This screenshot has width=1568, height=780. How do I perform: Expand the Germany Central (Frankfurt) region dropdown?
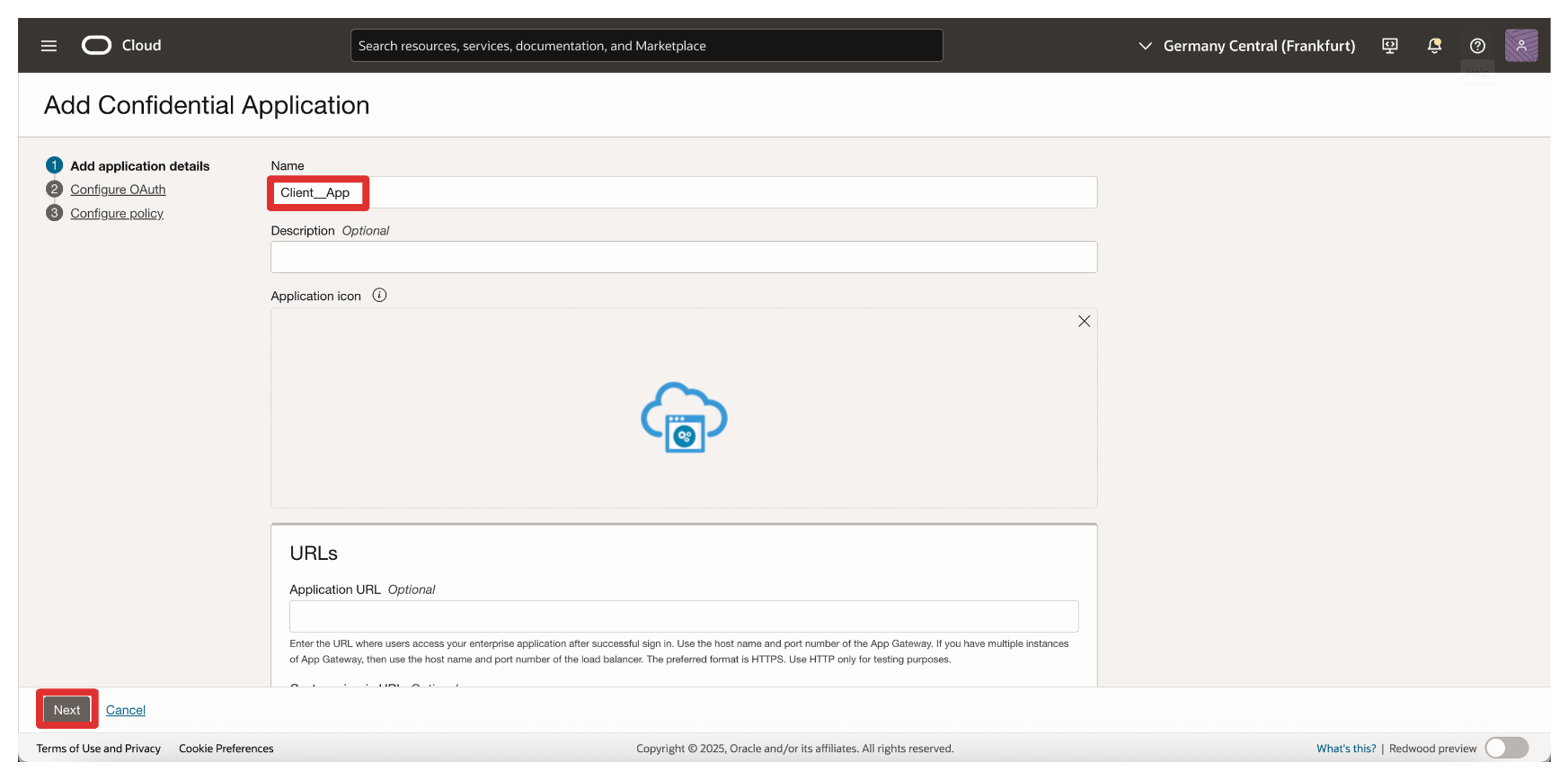point(1246,46)
